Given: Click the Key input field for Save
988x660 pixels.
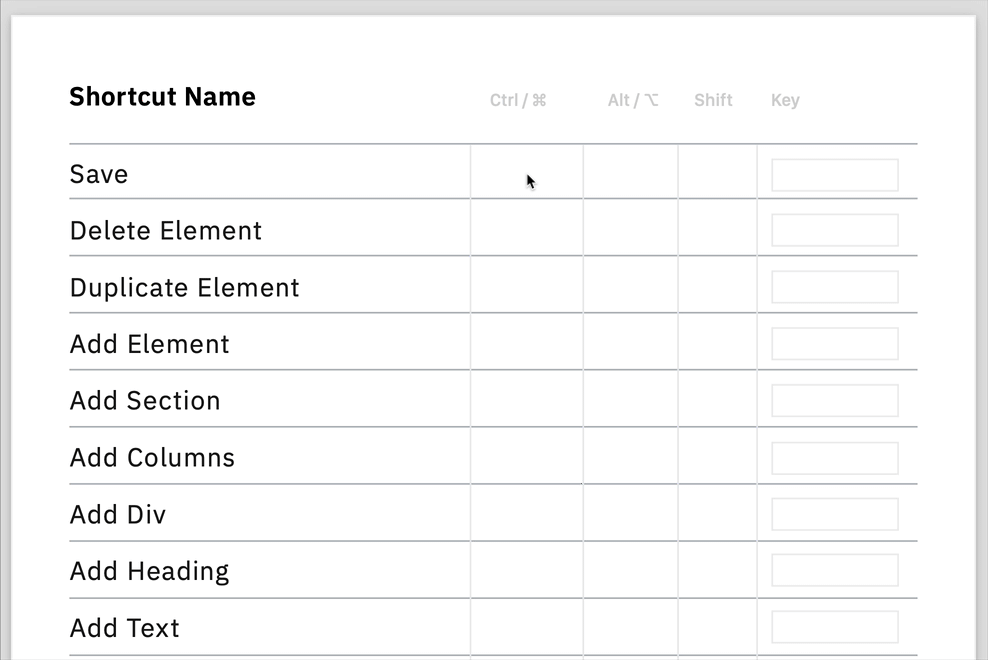Looking at the screenshot, I should click(835, 175).
